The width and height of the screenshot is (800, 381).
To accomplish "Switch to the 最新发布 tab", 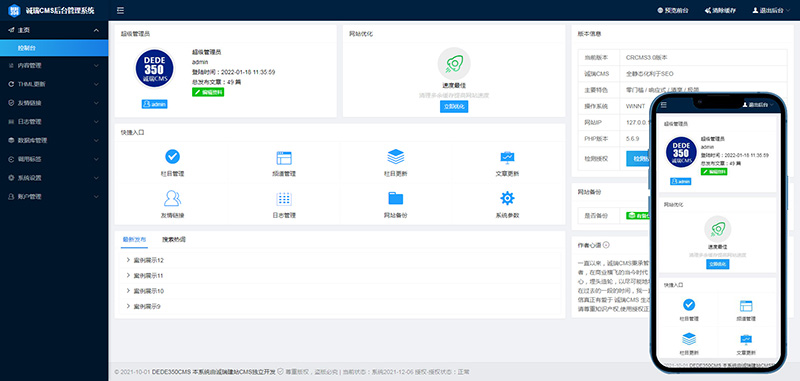I will (134, 239).
